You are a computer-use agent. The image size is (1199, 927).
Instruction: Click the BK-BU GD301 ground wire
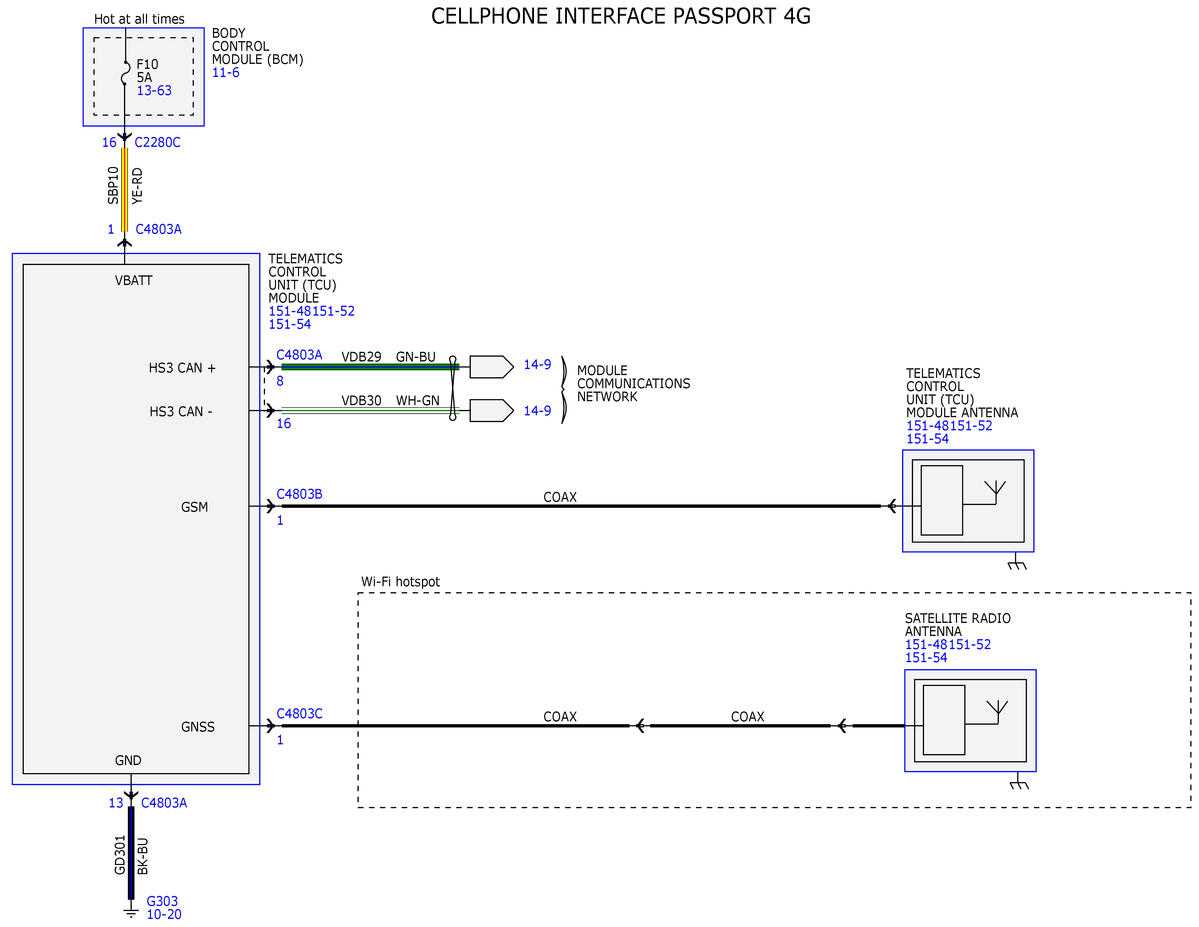click(131, 853)
